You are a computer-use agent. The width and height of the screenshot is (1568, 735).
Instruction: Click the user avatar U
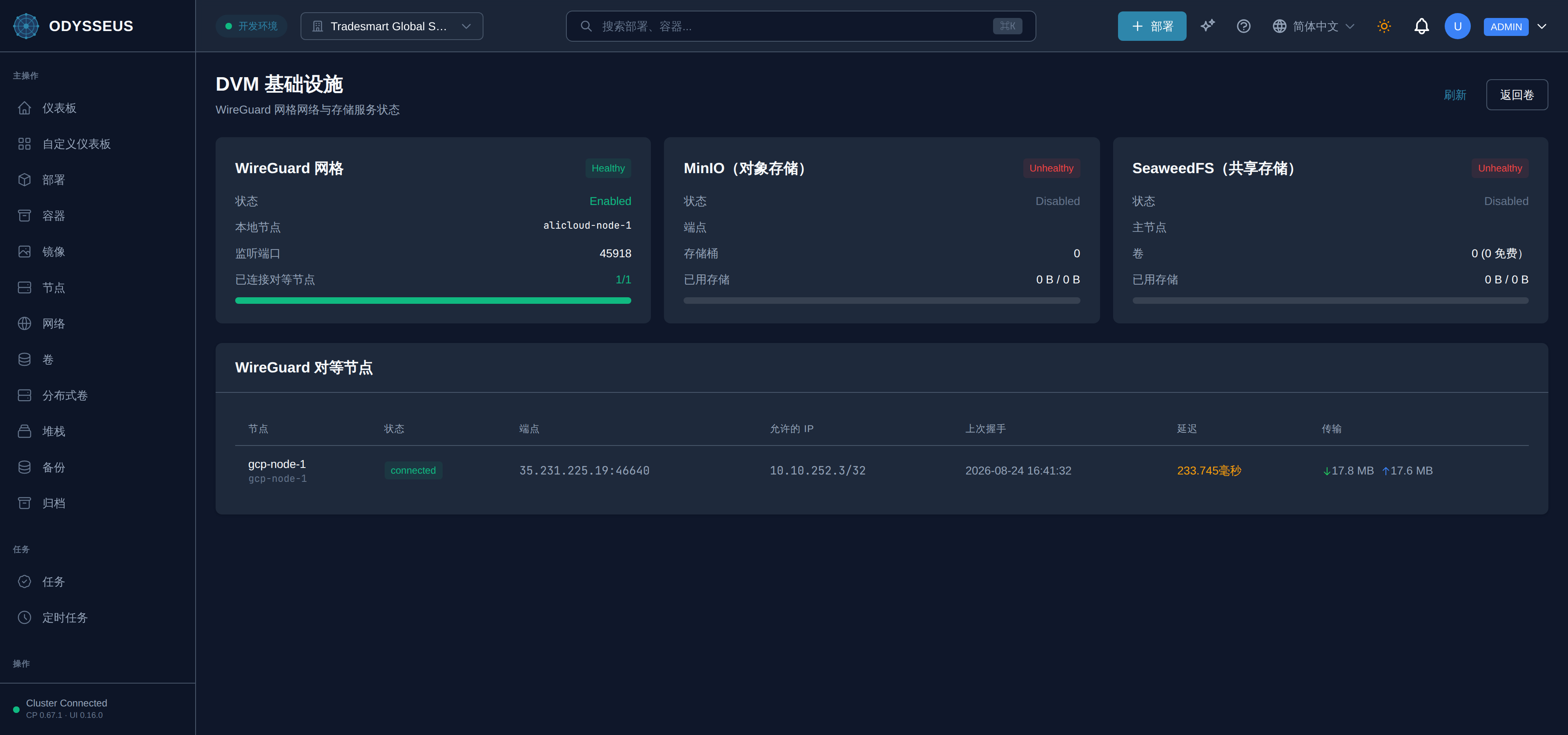pos(1457,26)
